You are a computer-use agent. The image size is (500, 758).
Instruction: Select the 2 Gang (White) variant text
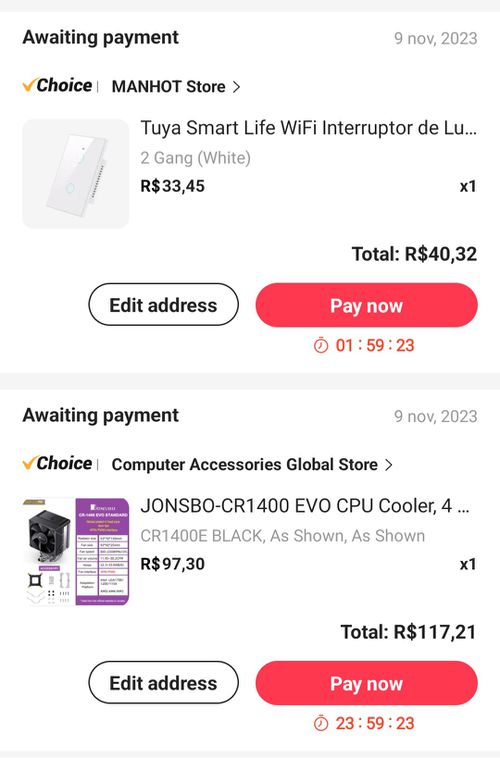[x=195, y=158]
